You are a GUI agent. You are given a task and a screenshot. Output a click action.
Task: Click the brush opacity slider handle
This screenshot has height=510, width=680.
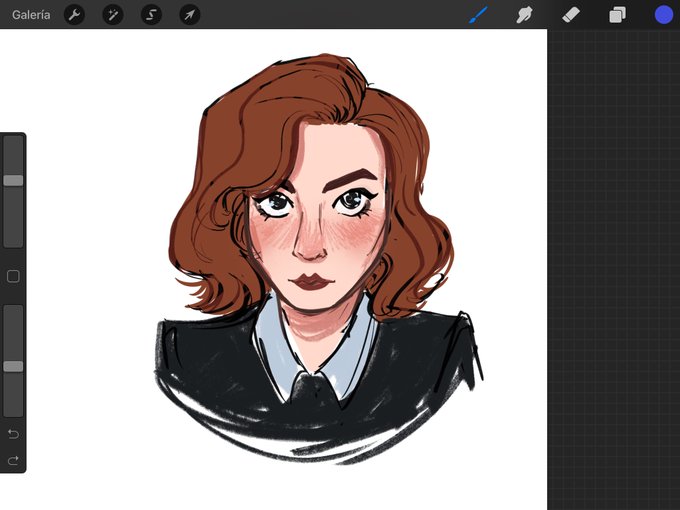pos(13,366)
